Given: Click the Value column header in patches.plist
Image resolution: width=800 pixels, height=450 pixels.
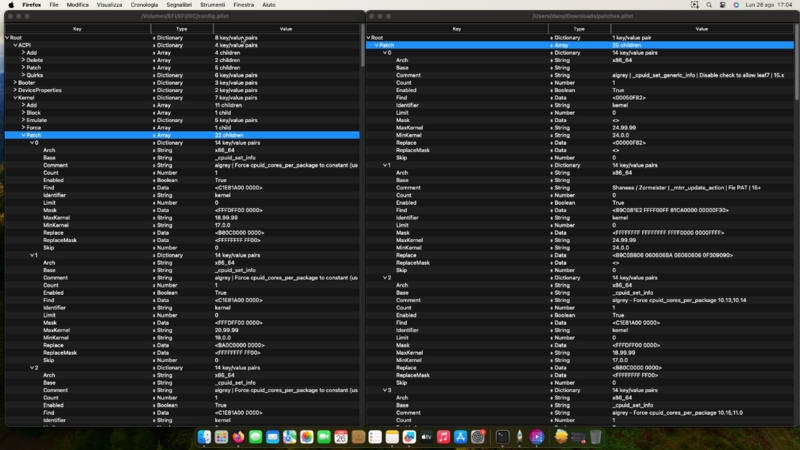Looking at the screenshot, I should pos(700,29).
